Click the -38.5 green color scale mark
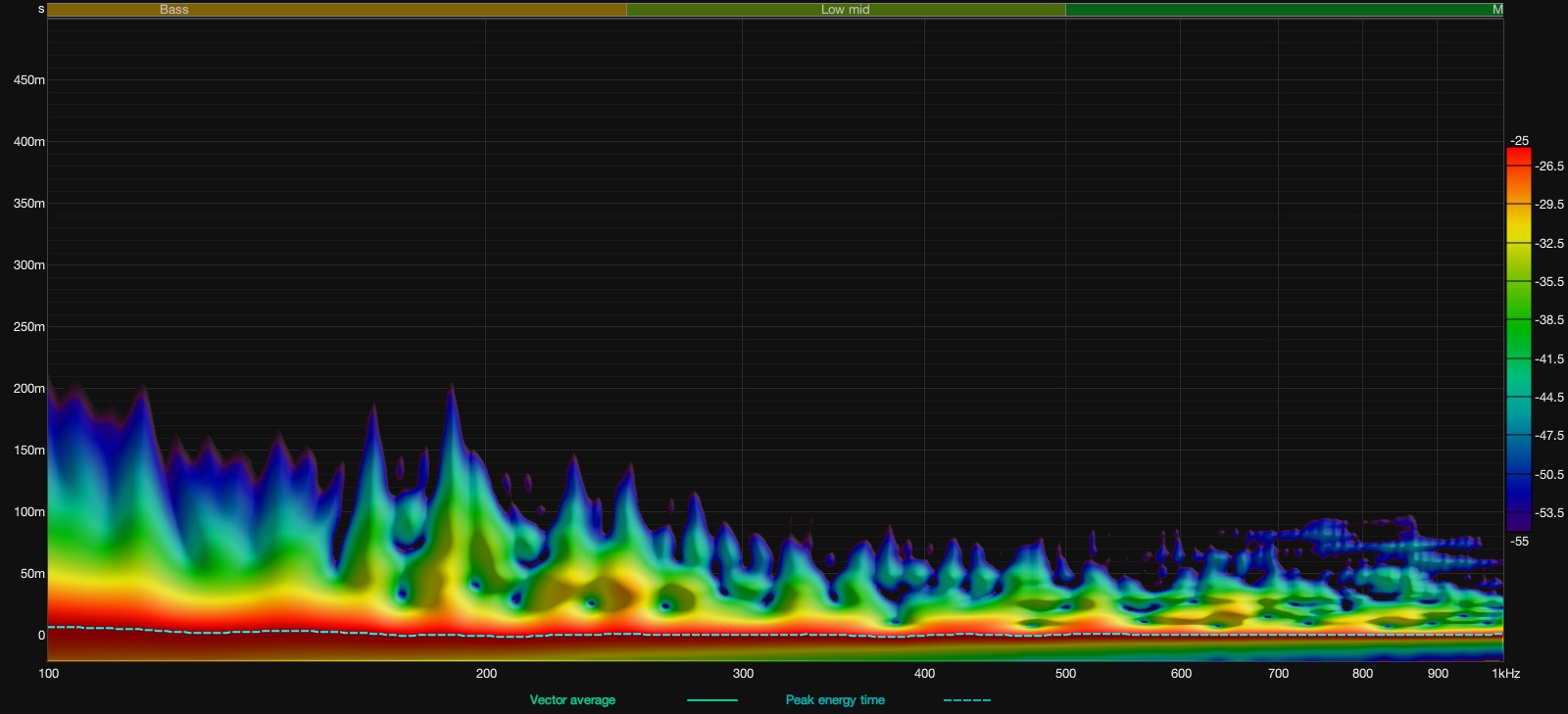Viewport: 1568px width, 714px height. 1549,320
